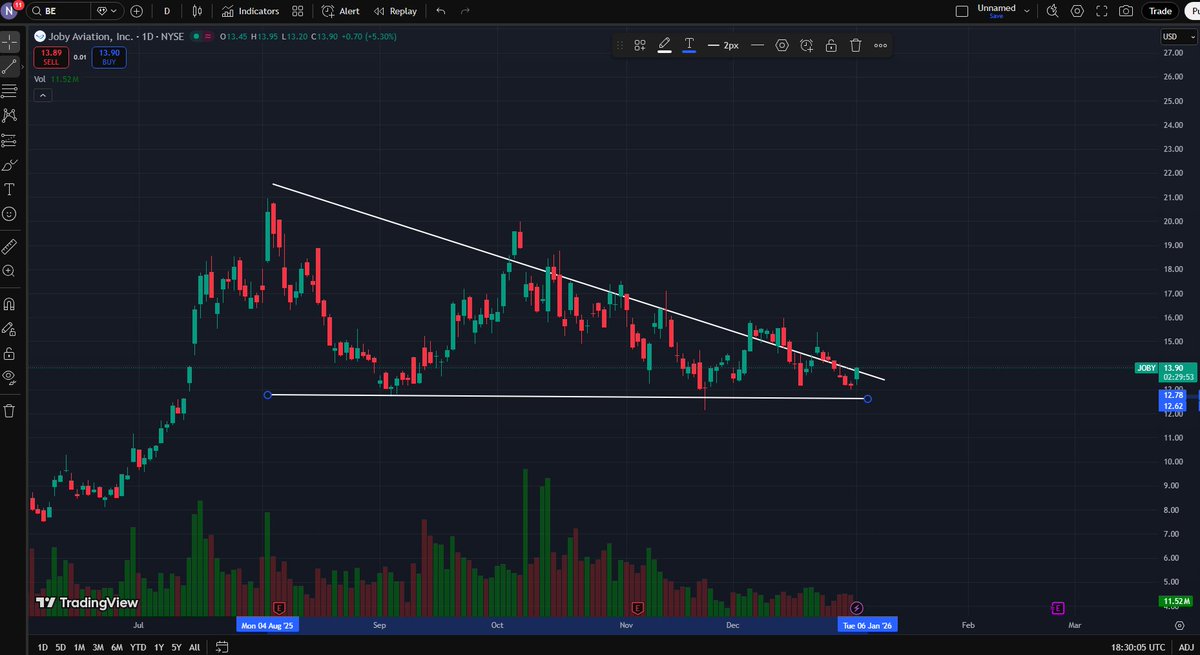1200x655 pixels.
Task: Select the text annotation tool
Action: (x=10, y=189)
